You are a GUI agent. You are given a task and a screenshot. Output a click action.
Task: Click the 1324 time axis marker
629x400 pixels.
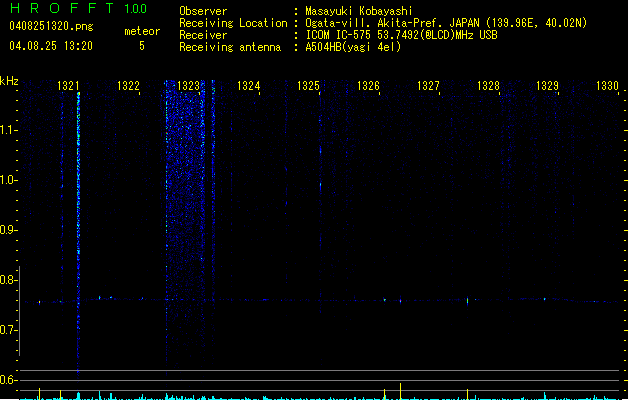(248, 86)
